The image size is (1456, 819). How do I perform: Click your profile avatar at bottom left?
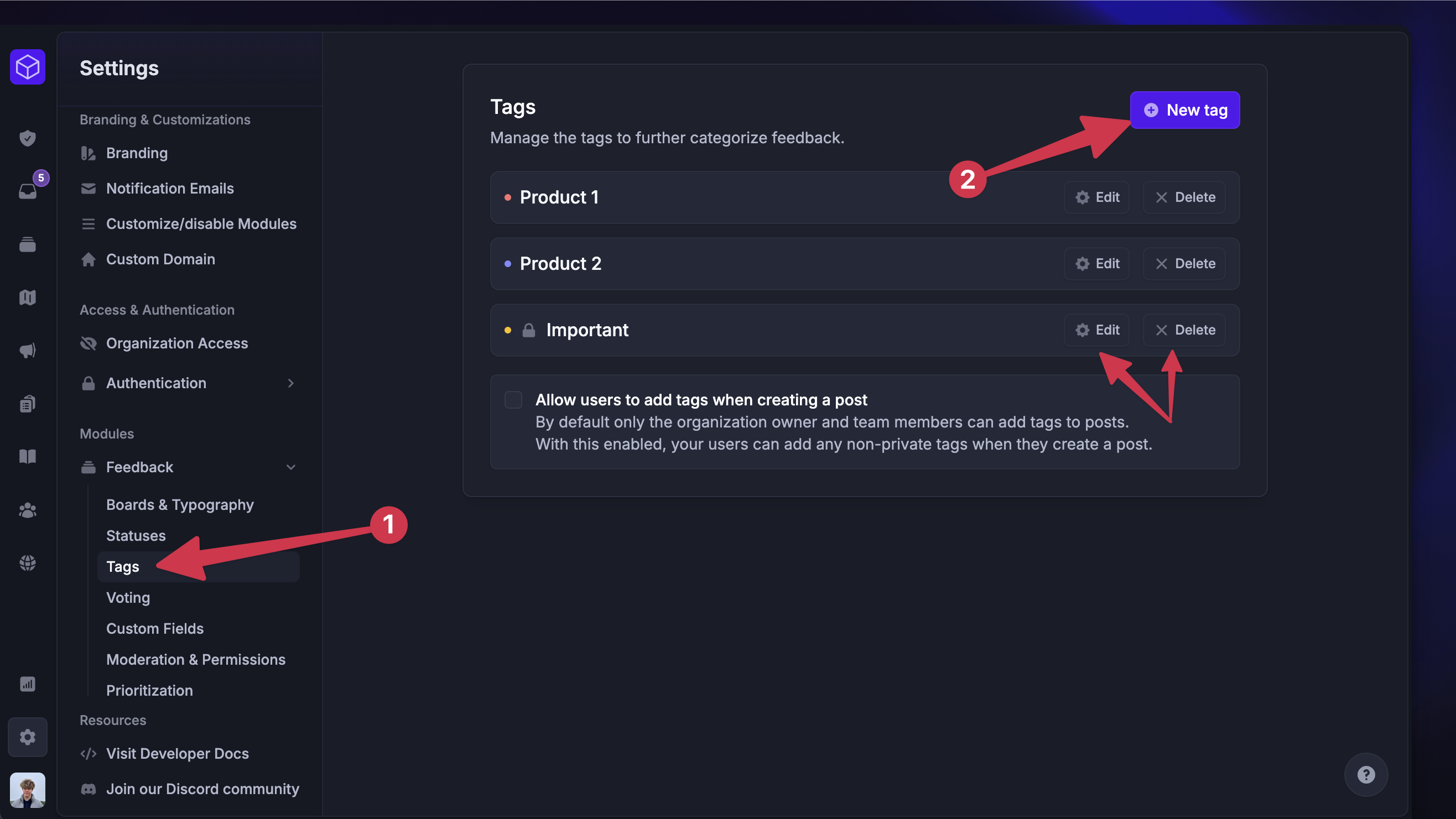pos(27,790)
